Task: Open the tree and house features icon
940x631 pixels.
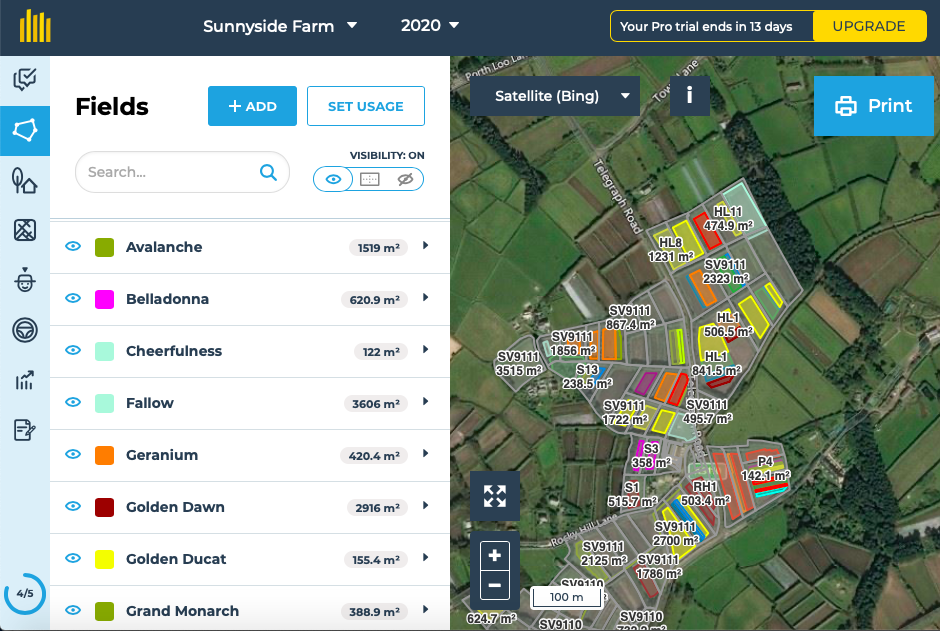Action: click(25, 180)
